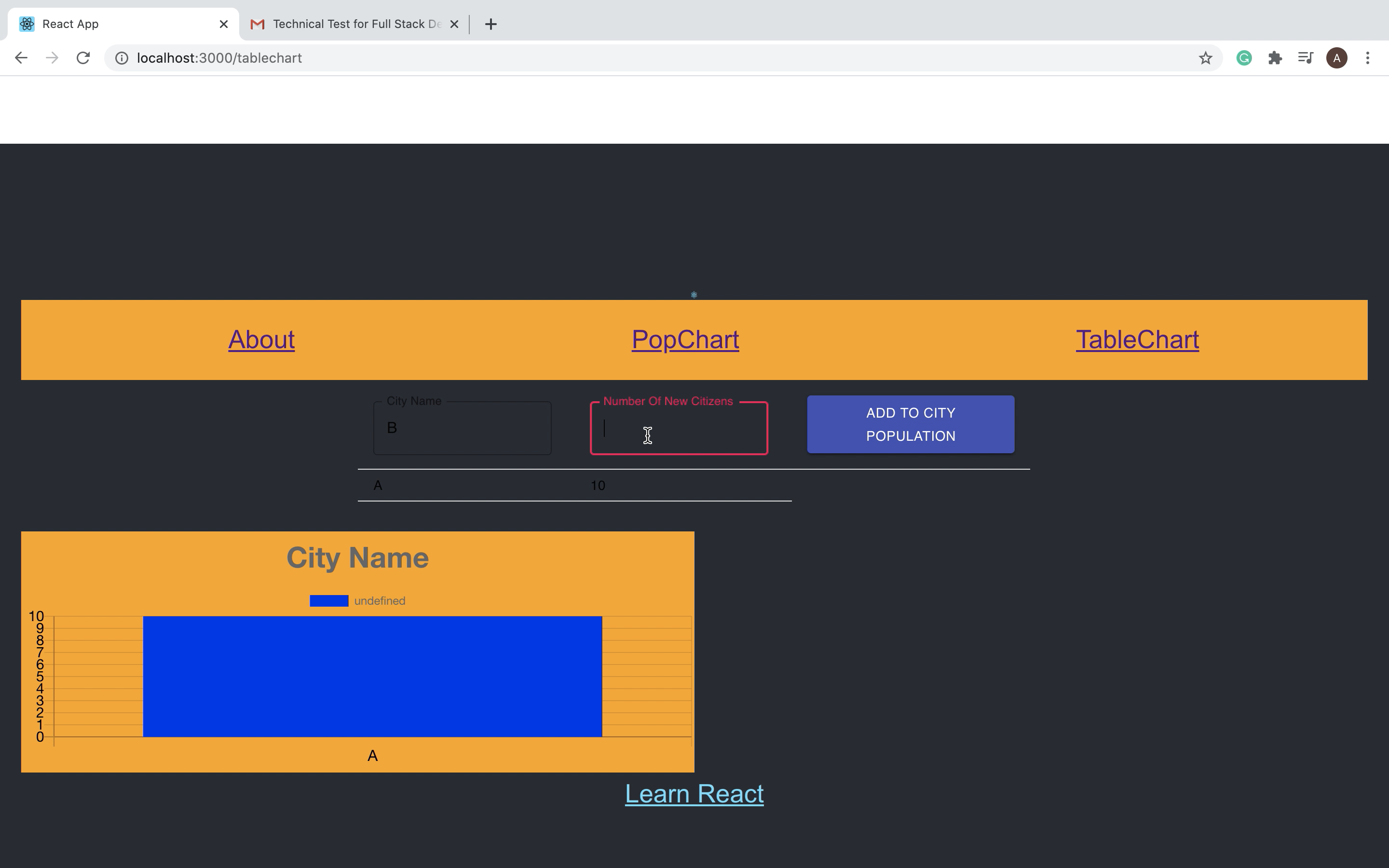Image resolution: width=1389 pixels, height=868 pixels.
Task: Click the site info icon in address bar
Action: tap(121, 57)
